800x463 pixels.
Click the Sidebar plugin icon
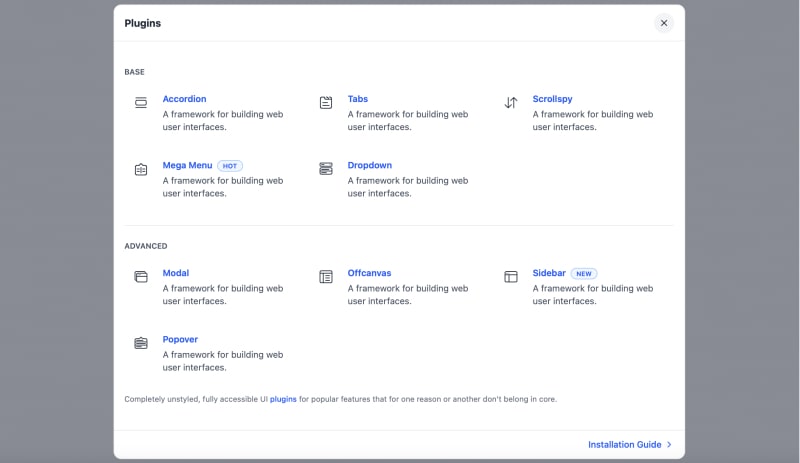(x=511, y=277)
